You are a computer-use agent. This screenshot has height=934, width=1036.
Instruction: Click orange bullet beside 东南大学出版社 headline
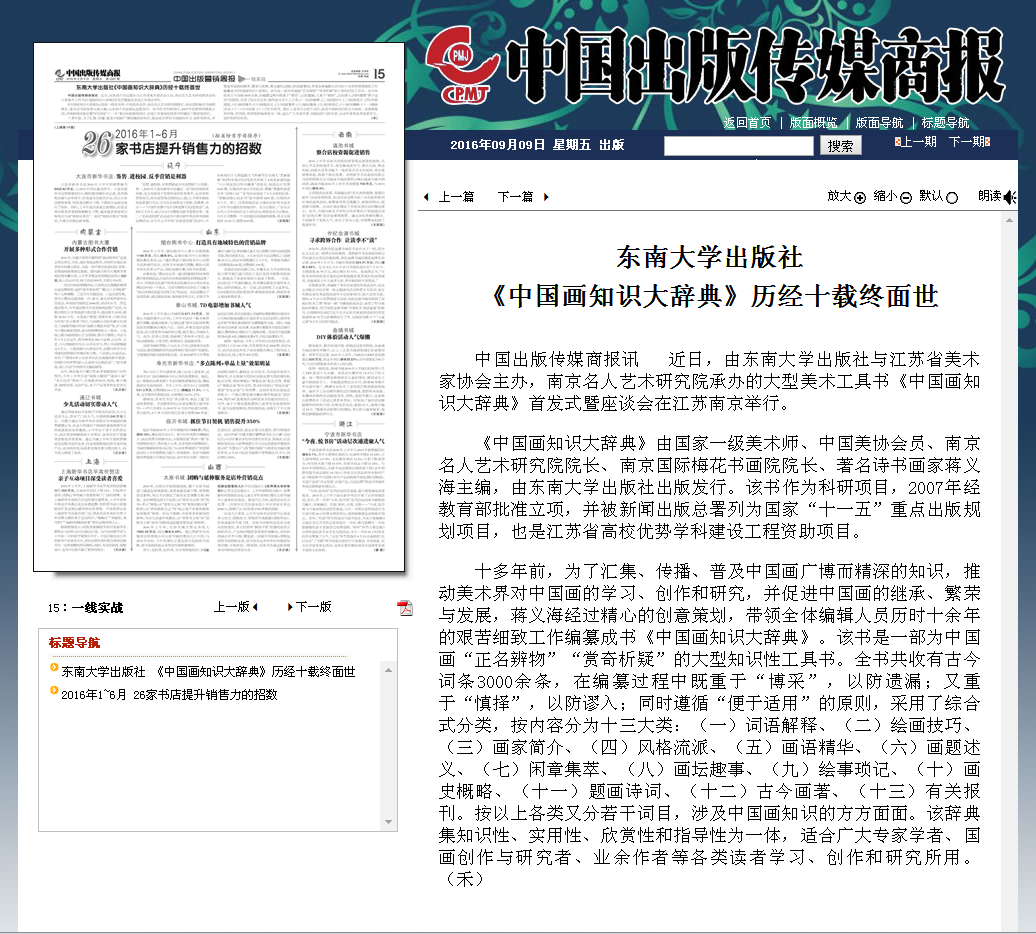pos(53,671)
